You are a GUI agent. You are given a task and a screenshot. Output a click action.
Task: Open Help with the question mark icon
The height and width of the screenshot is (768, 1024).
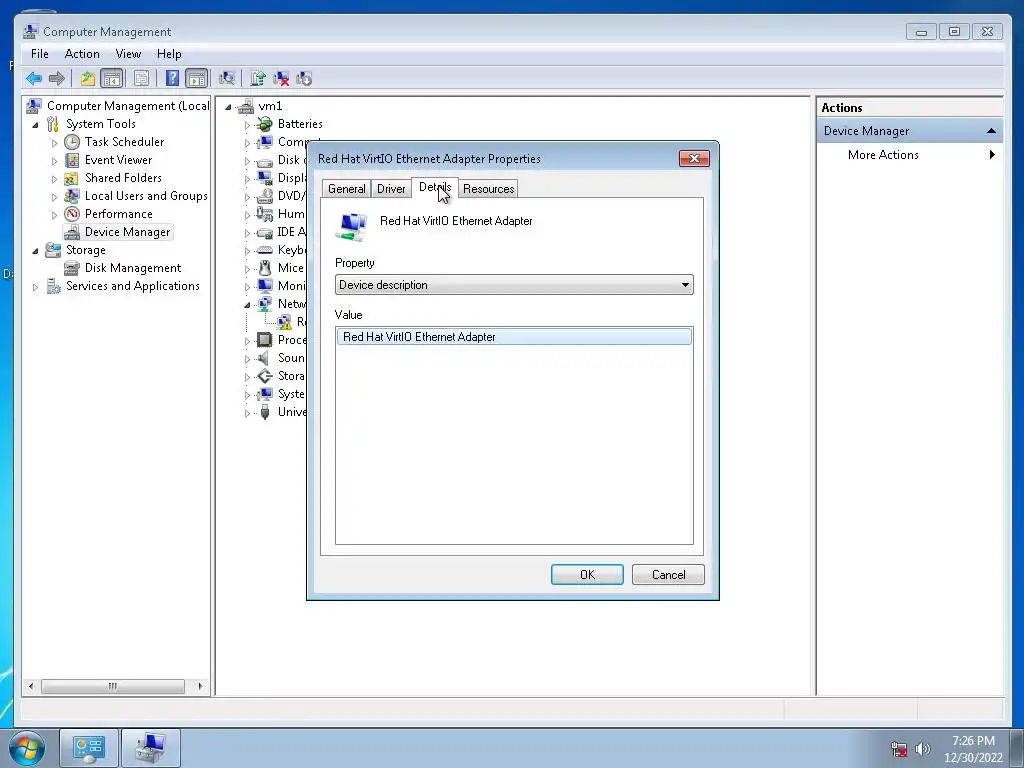[172, 79]
